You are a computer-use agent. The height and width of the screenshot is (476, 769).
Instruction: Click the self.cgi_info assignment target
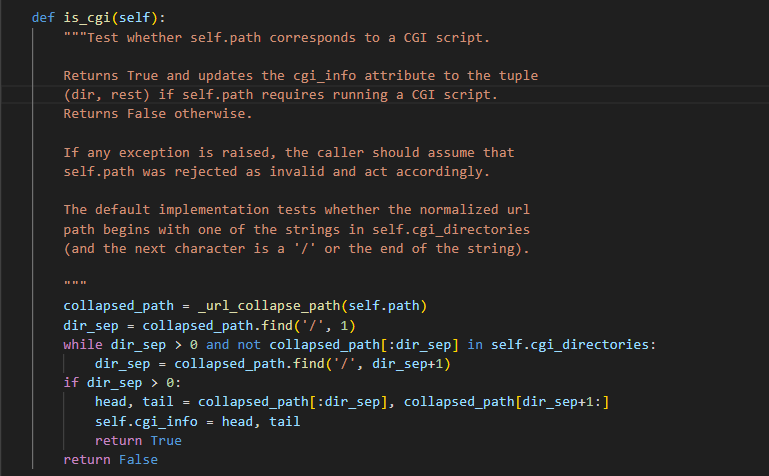146,422
